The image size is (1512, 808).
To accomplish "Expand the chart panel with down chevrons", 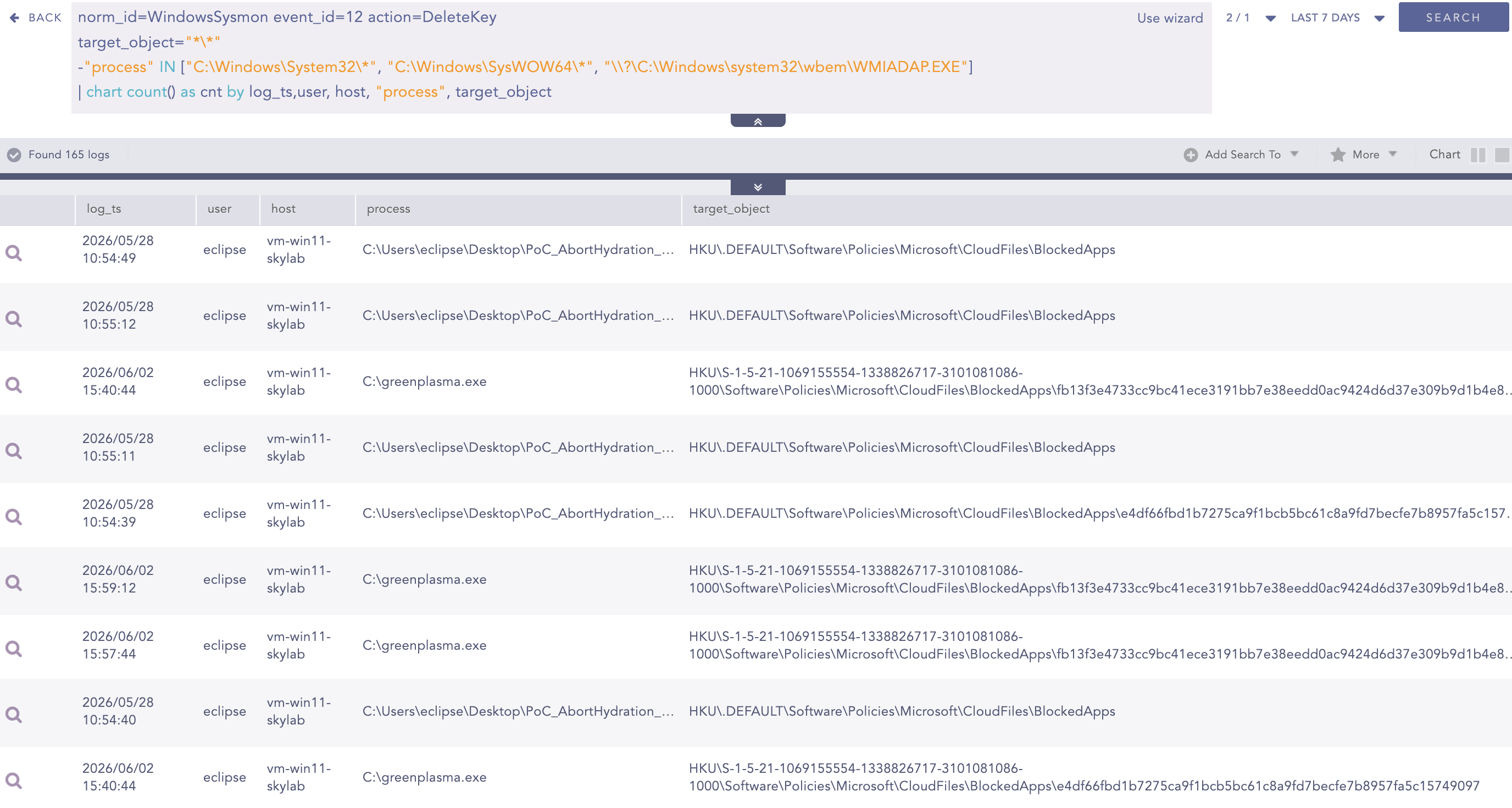I will [x=758, y=187].
